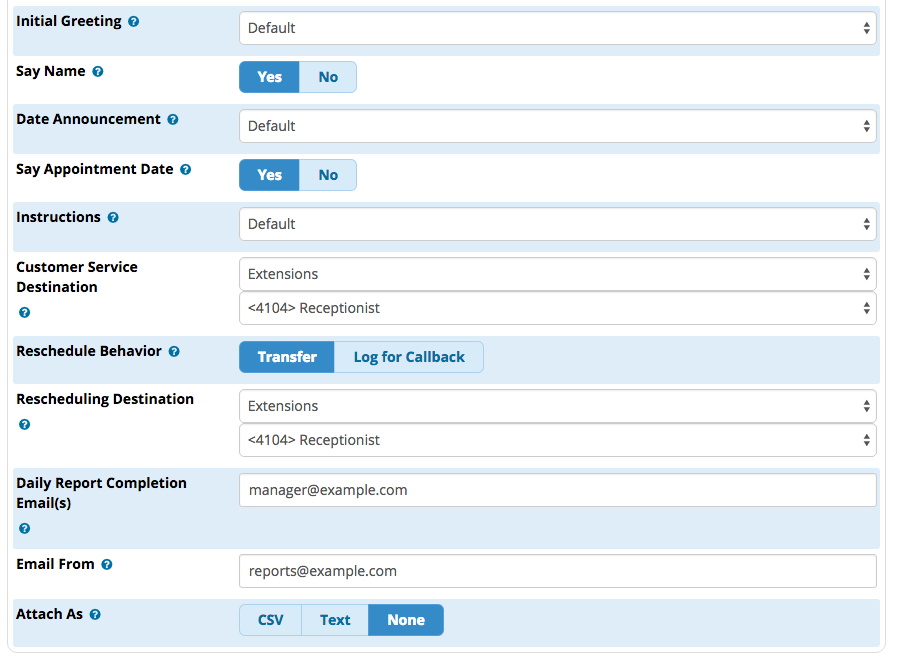Viewport: 898px width, 659px height.
Task: Open the Initial Greeting dropdown
Action: [558, 28]
